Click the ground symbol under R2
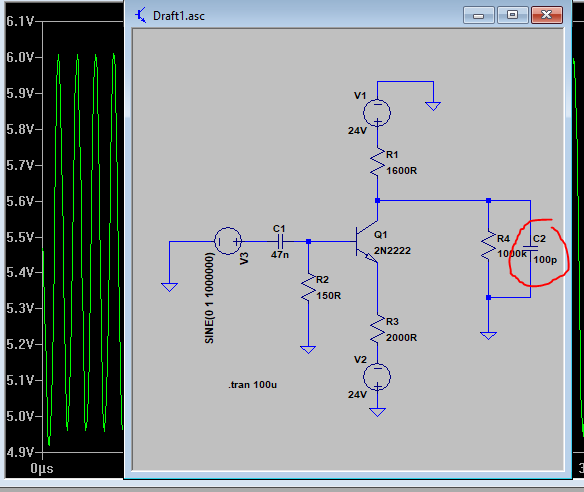Screen dimensions: 584x492 point(308,349)
